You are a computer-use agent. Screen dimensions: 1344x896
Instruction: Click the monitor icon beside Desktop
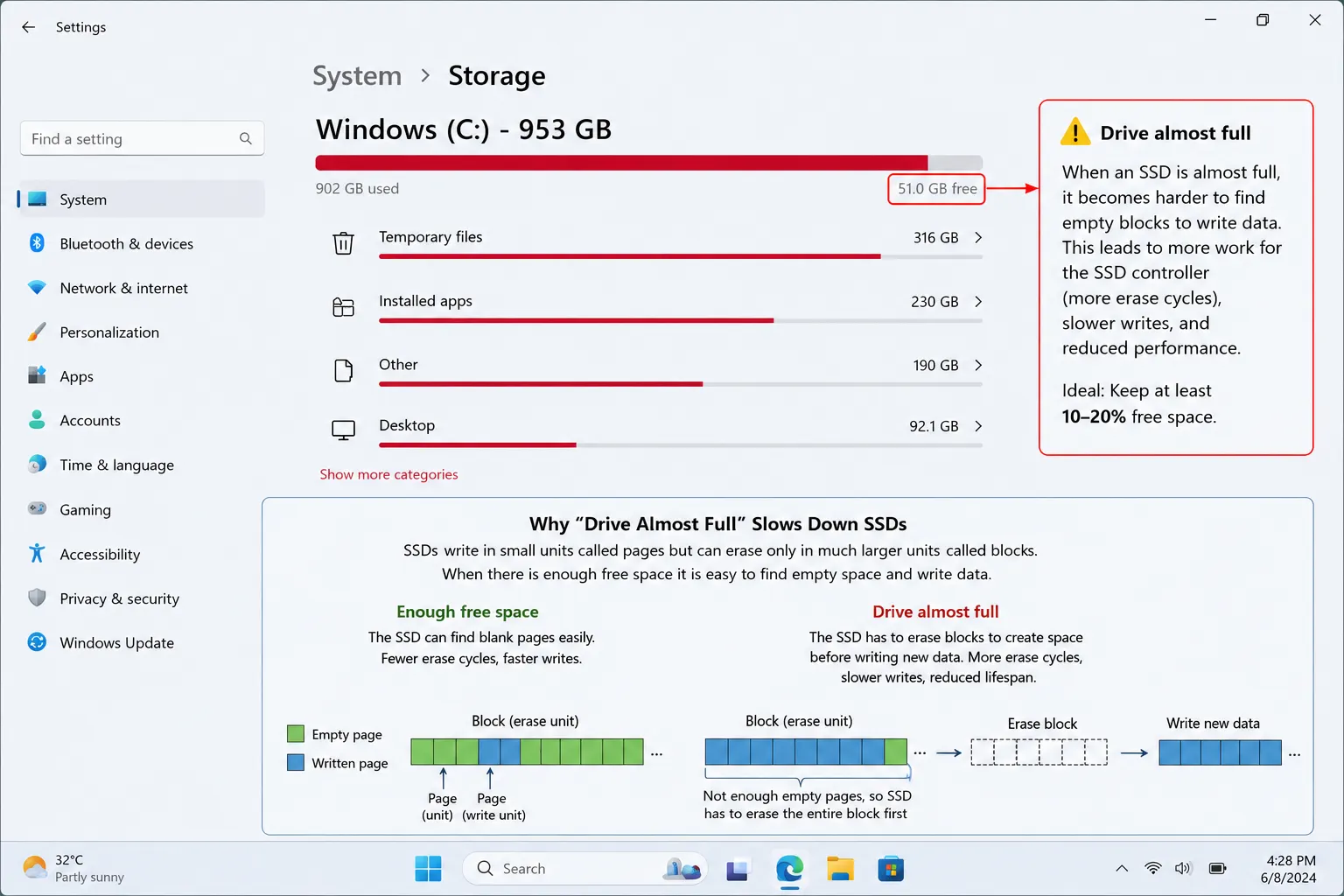(x=343, y=431)
